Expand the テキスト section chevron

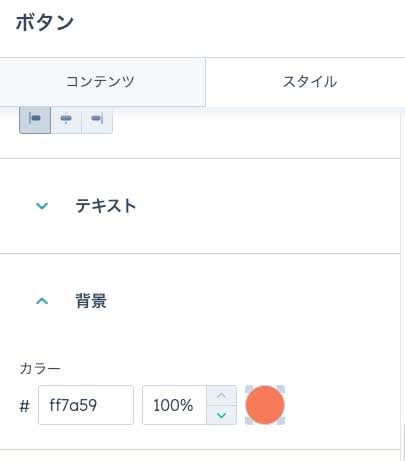42,206
